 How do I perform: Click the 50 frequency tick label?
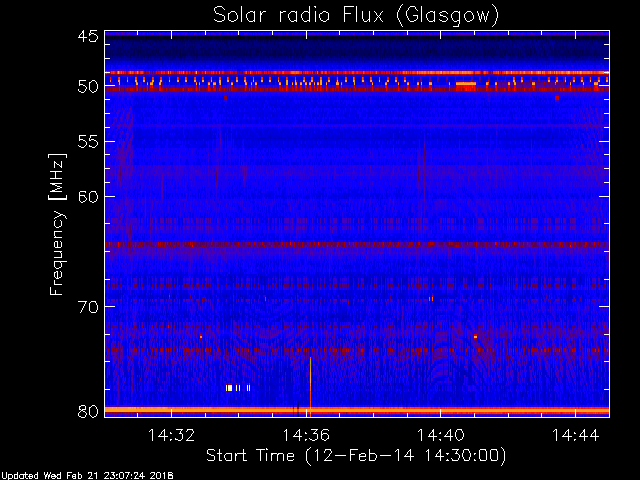tap(88, 87)
